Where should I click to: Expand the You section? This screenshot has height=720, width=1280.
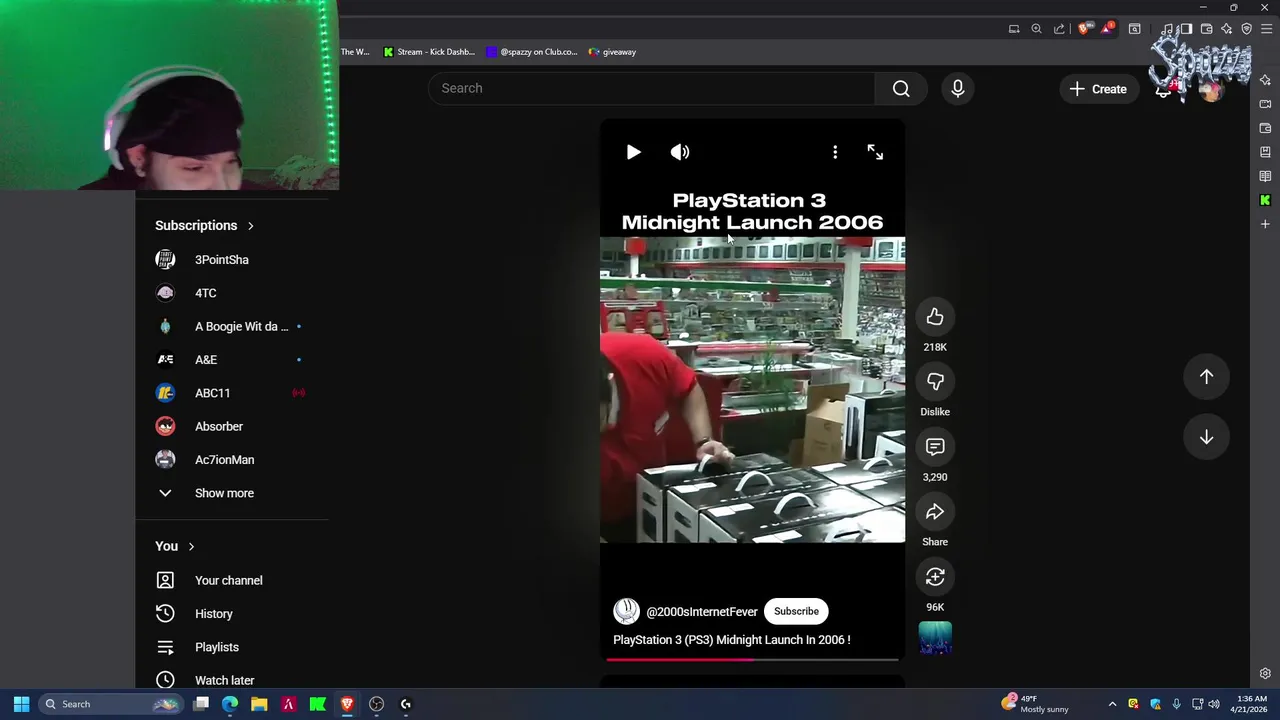tap(175, 546)
